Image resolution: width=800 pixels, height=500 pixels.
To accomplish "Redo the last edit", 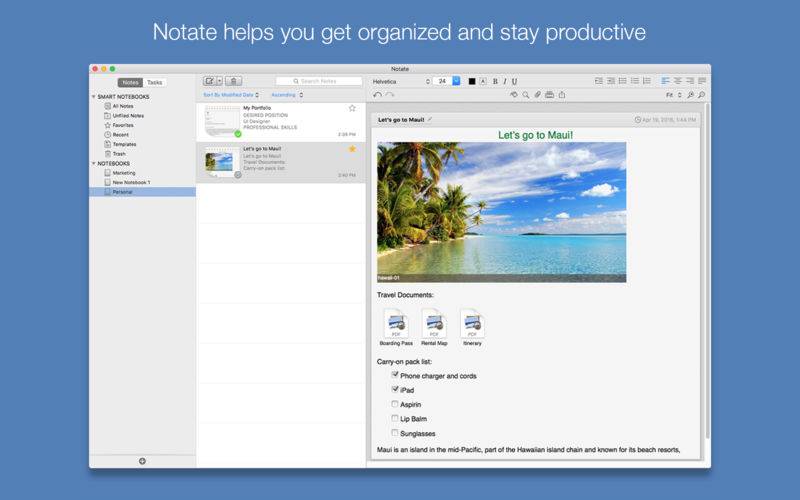I will 390,95.
